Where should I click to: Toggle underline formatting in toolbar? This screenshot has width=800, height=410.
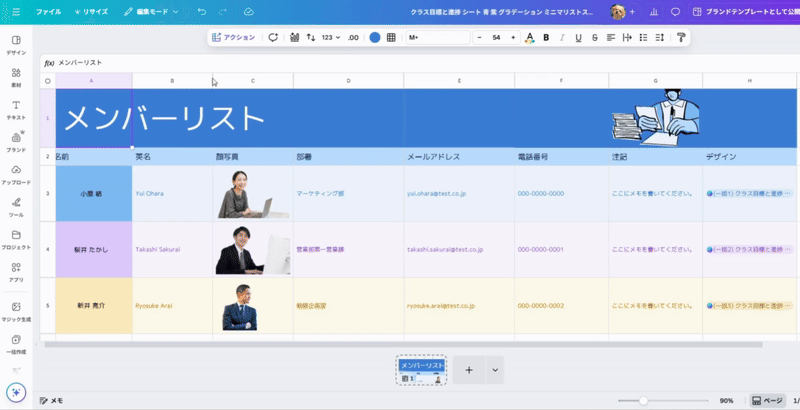578,37
